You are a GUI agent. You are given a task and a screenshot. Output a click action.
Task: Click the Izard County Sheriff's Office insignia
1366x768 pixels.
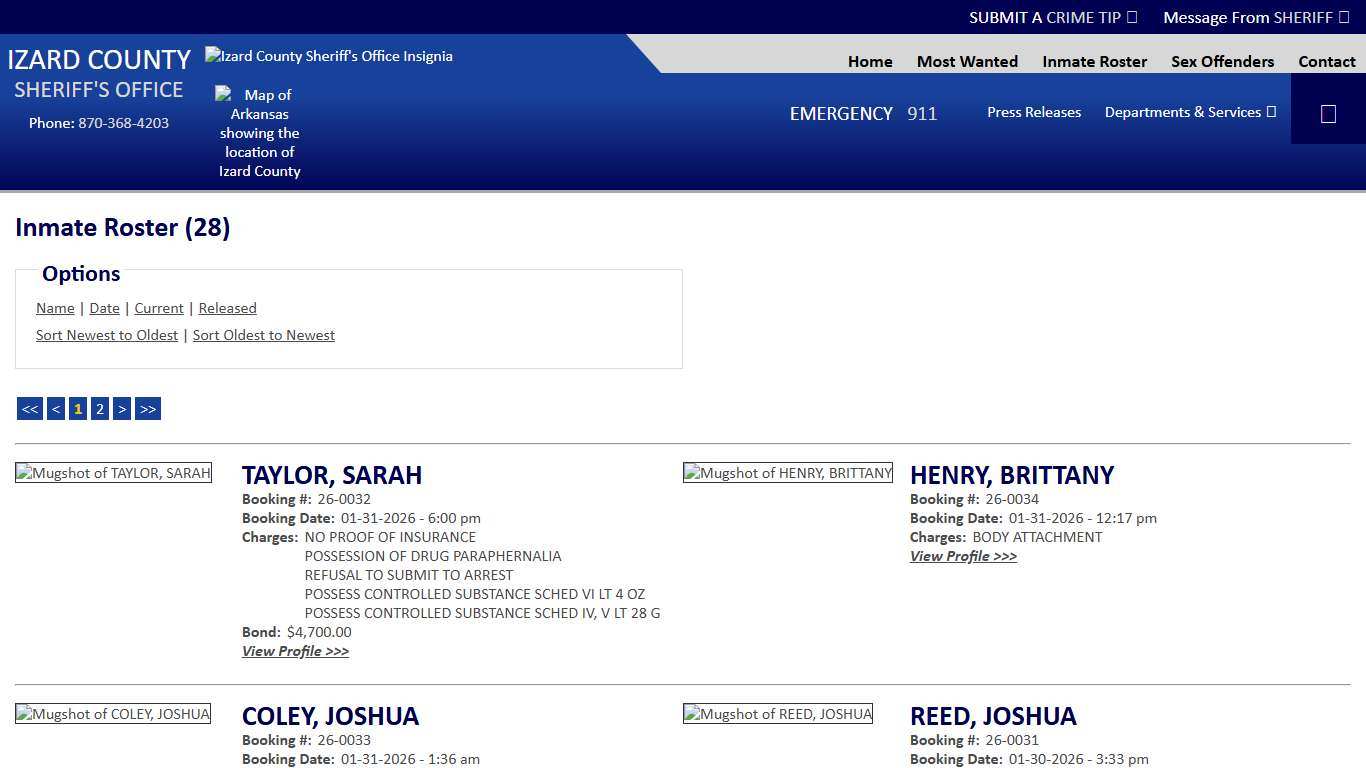pyautogui.click(x=328, y=56)
